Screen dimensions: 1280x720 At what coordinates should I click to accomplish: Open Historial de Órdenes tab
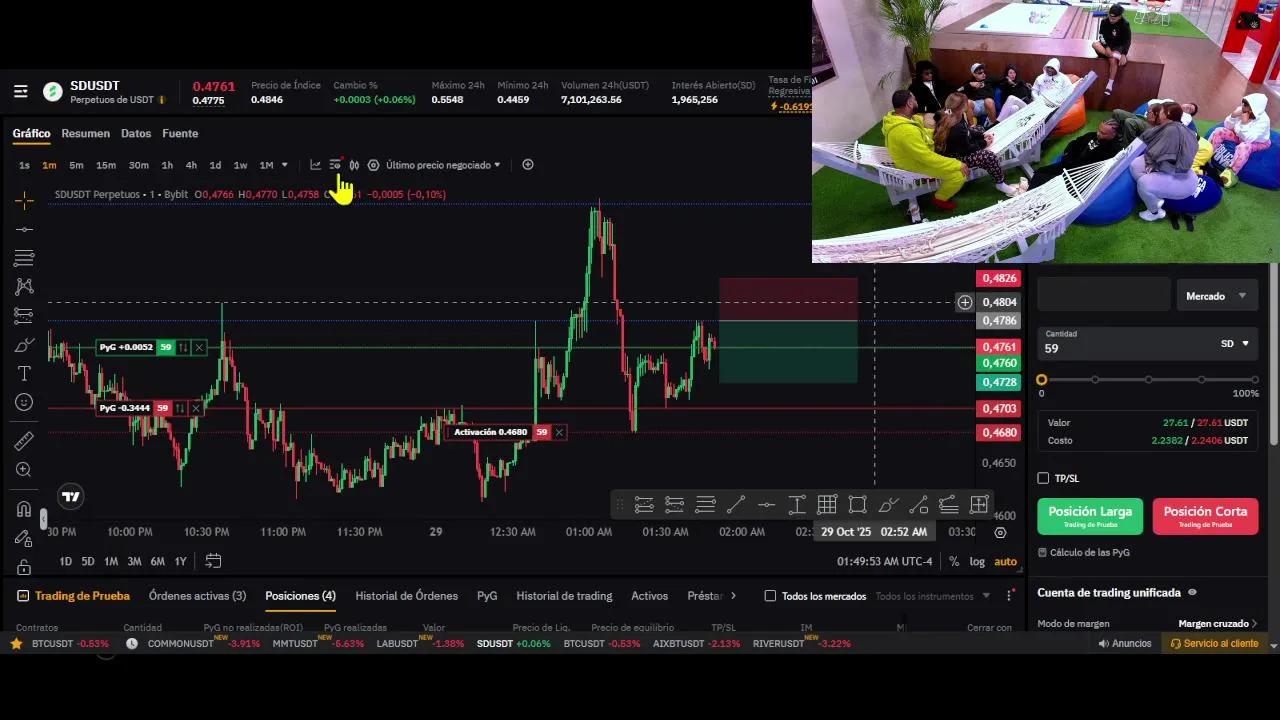(407, 596)
